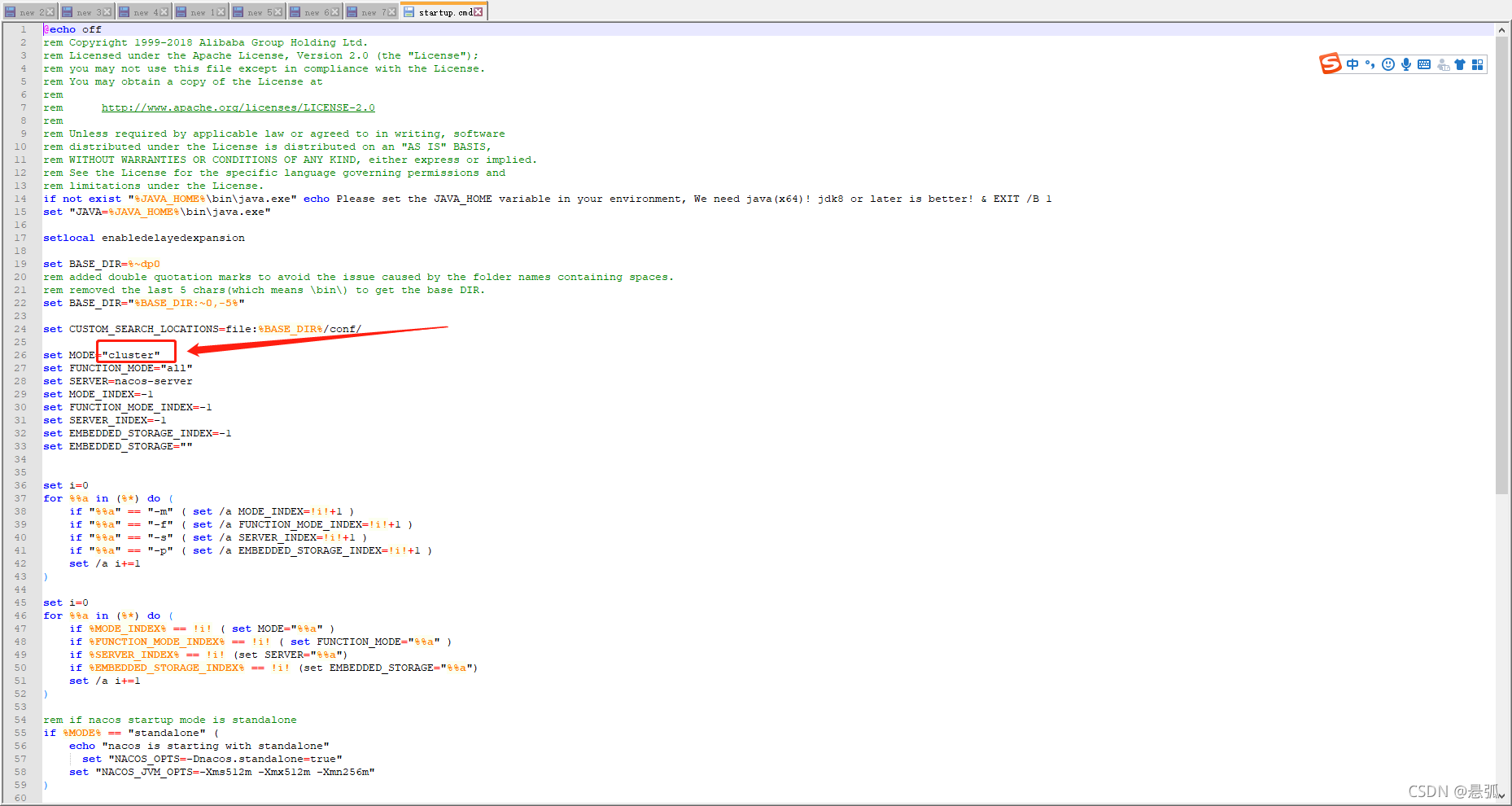This screenshot has width=1512, height=806.
Task: Toggle Chinese/English mode in Sogou bar
Action: (1352, 64)
